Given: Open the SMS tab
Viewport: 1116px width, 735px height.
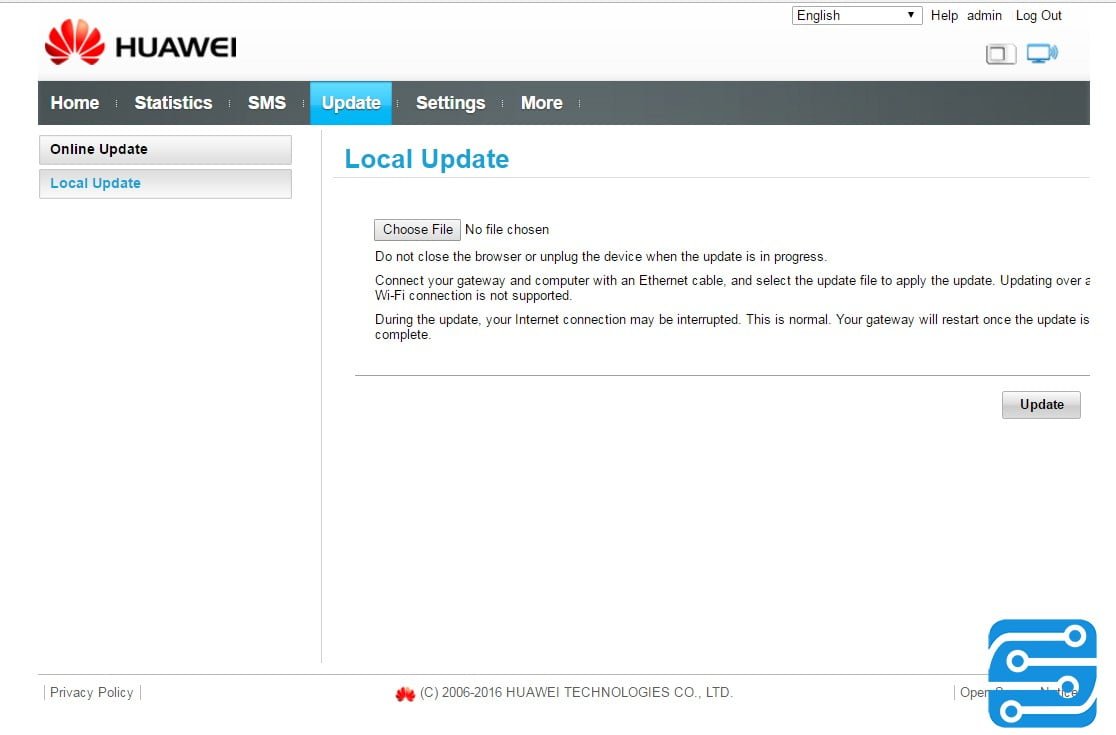Looking at the screenshot, I should (267, 103).
